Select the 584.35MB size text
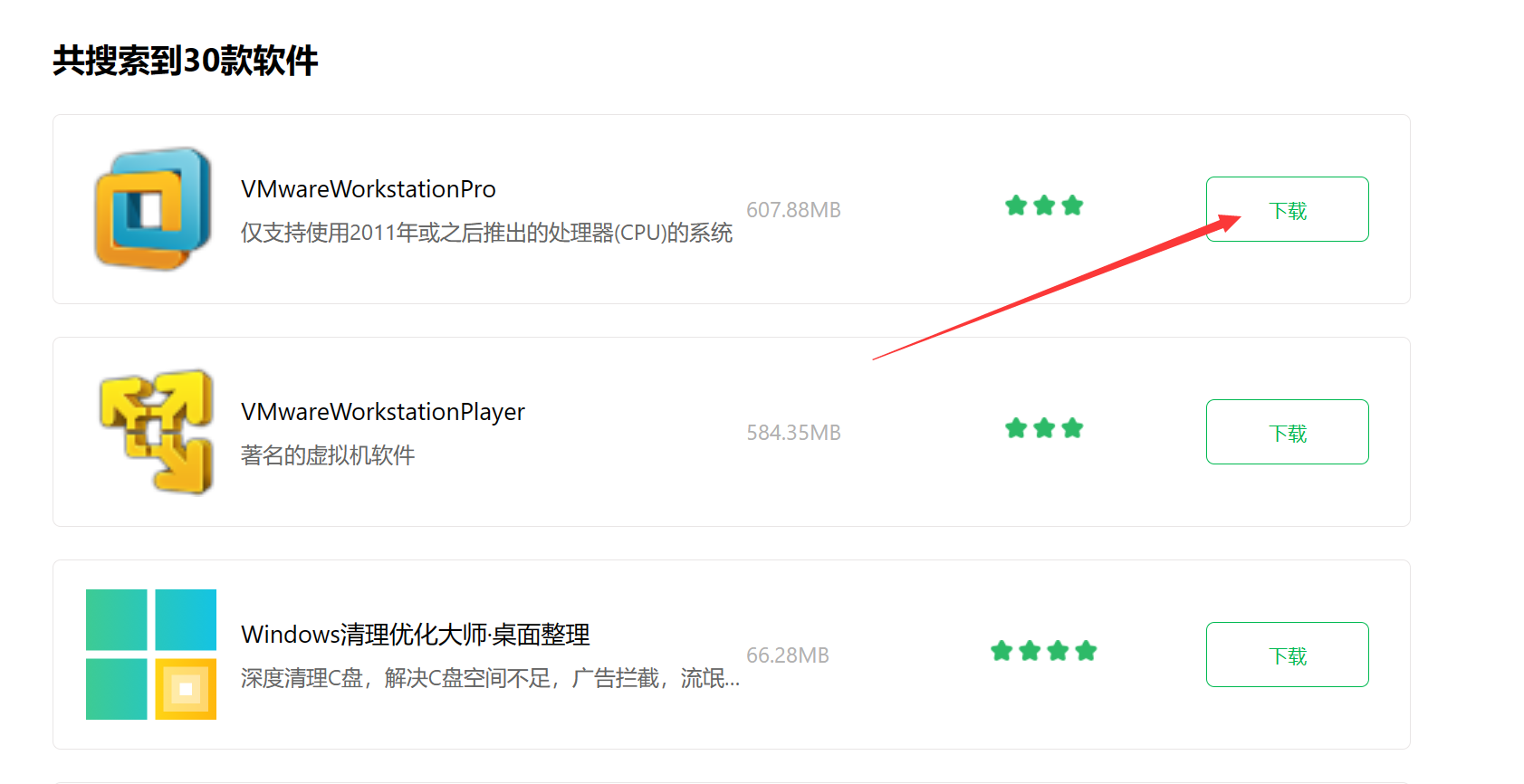This screenshot has height=784, width=1524. [793, 433]
